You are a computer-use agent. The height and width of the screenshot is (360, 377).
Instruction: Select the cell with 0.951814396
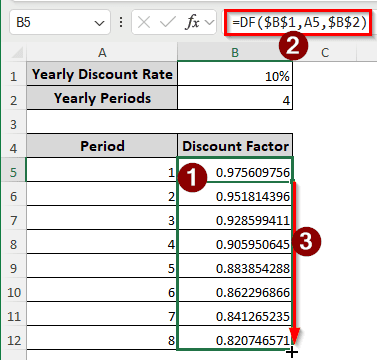tap(235, 194)
